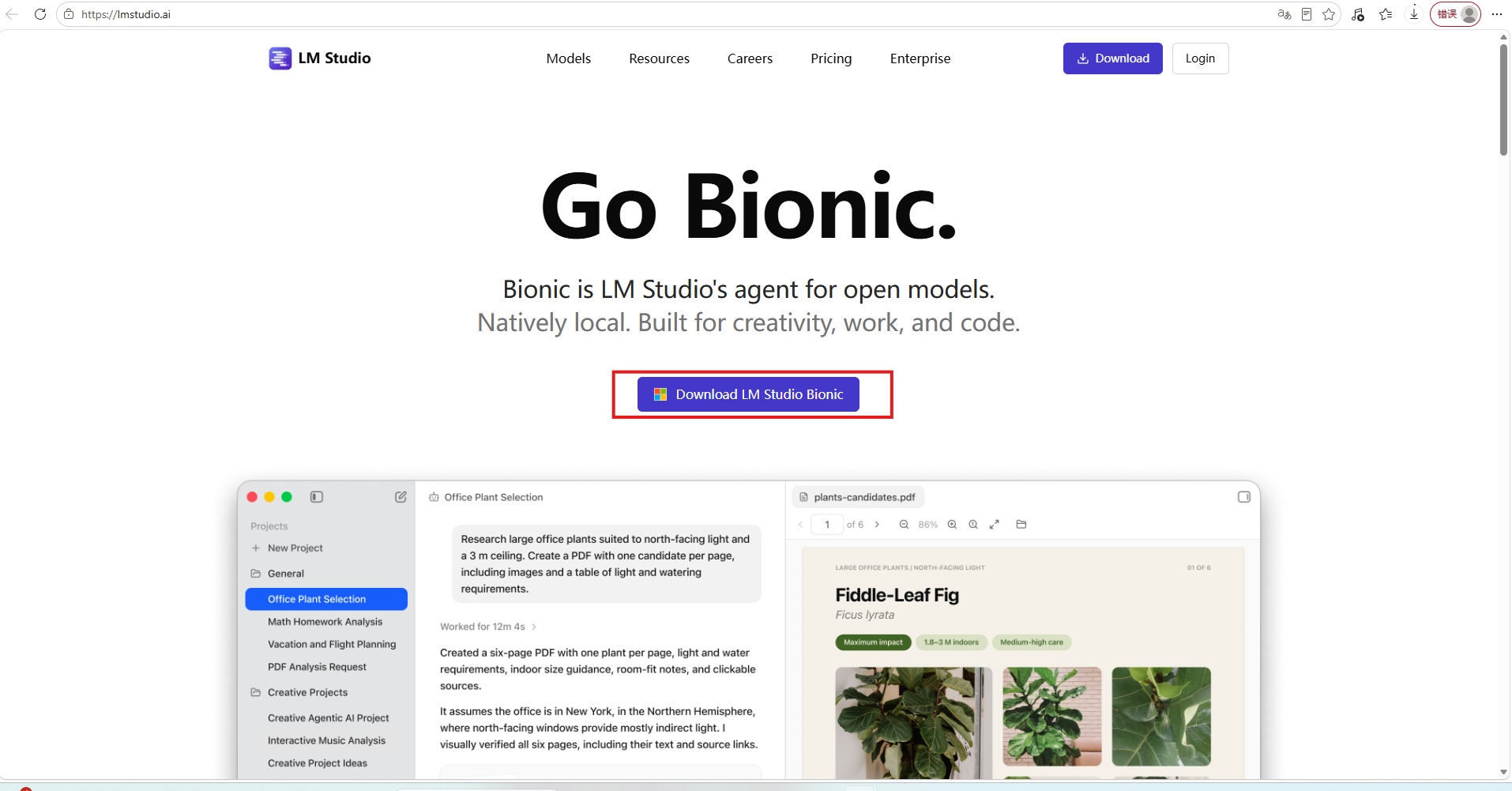Click the robot icon beside Office Plant Selection
Screen dimensions: 1512x791
434,497
